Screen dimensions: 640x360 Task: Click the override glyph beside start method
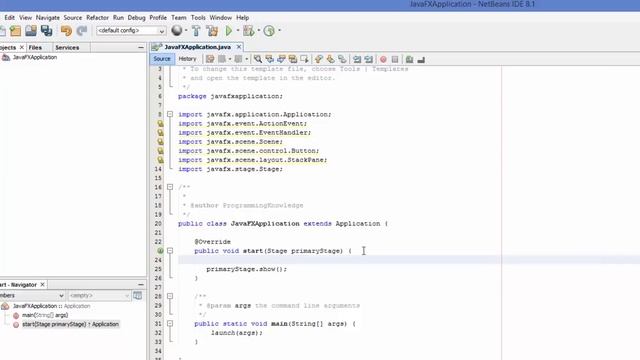pos(160,251)
